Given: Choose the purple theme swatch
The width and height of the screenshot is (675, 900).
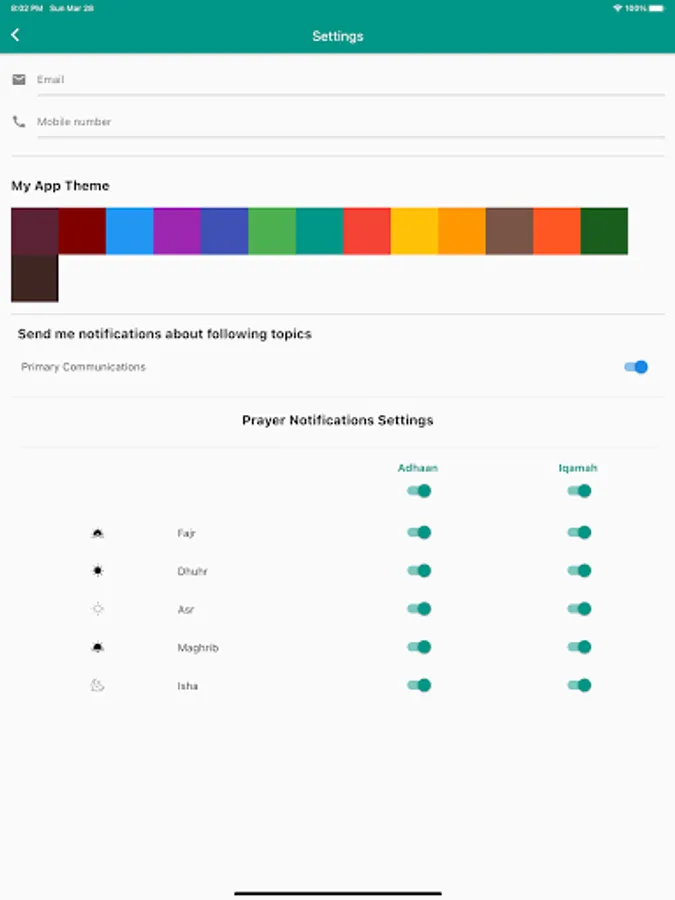Looking at the screenshot, I should [177, 231].
